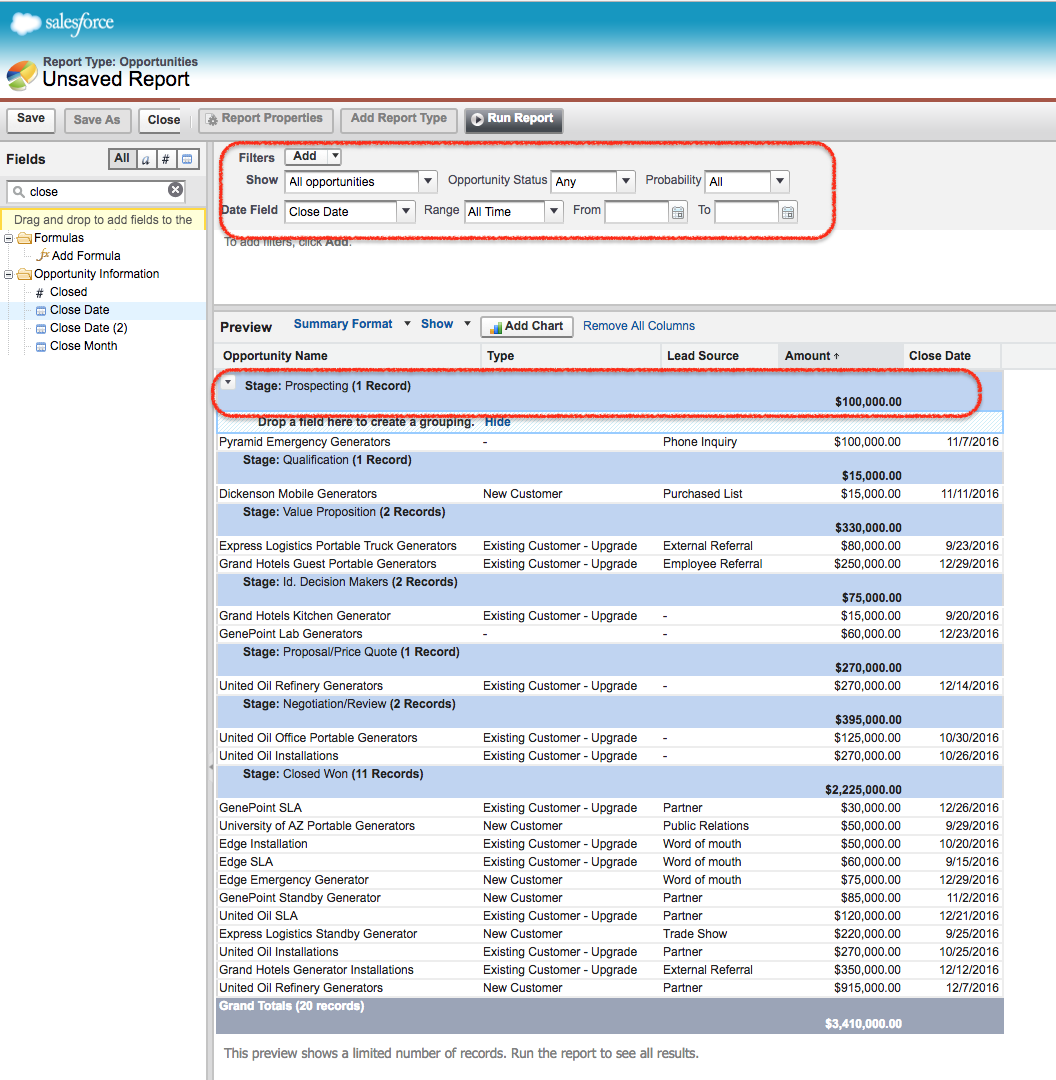1056x1080 pixels.
Task: Open the Range dropdown showing All Time
Action: coord(554,212)
